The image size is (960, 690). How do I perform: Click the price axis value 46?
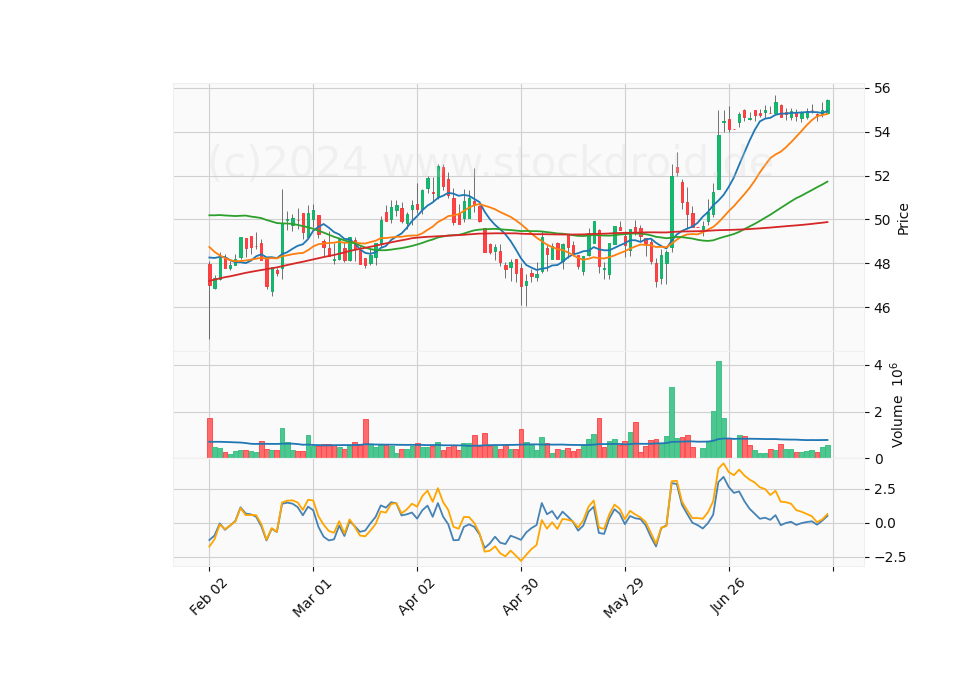[882, 308]
